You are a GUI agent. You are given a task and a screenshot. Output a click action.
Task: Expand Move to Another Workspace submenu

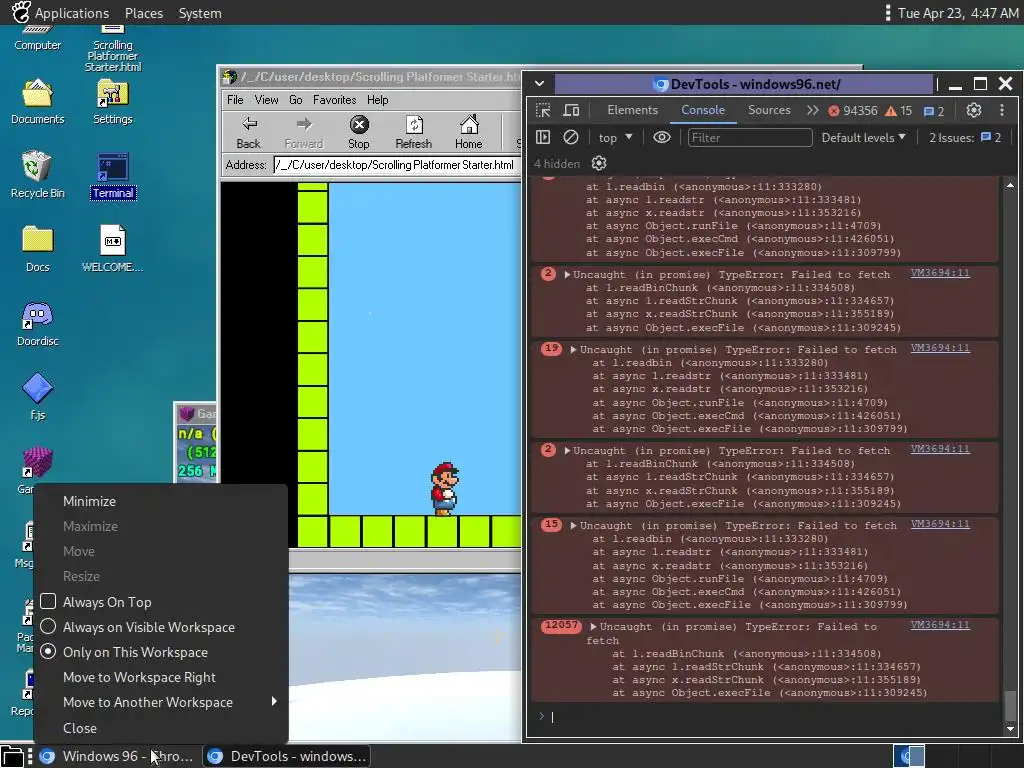click(161, 702)
